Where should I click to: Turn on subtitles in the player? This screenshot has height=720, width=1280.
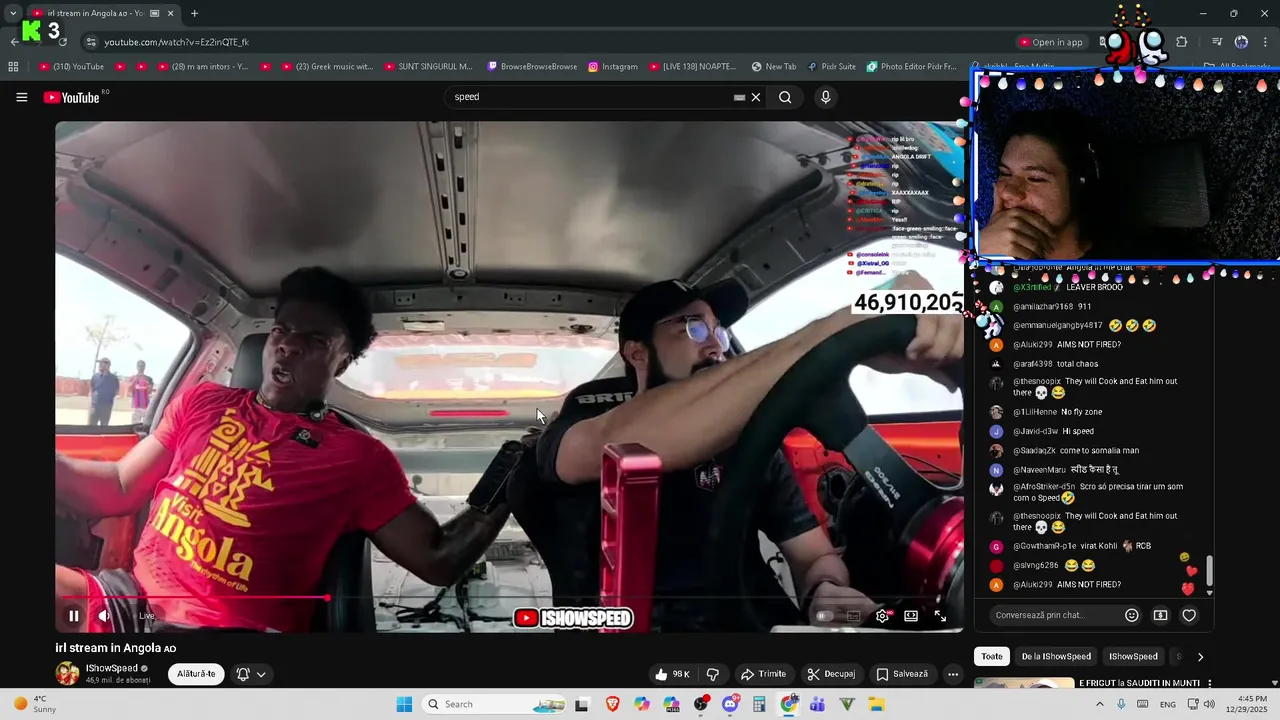pyautogui.click(x=853, y=616)
